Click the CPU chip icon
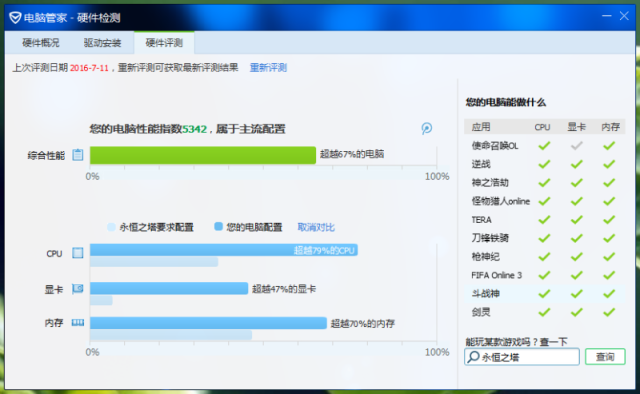 78,253
